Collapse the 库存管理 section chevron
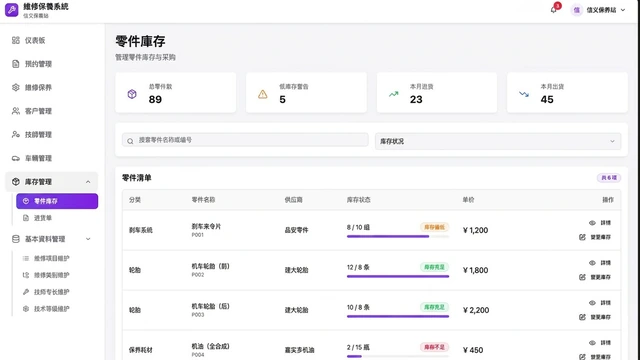 point(88,182)
